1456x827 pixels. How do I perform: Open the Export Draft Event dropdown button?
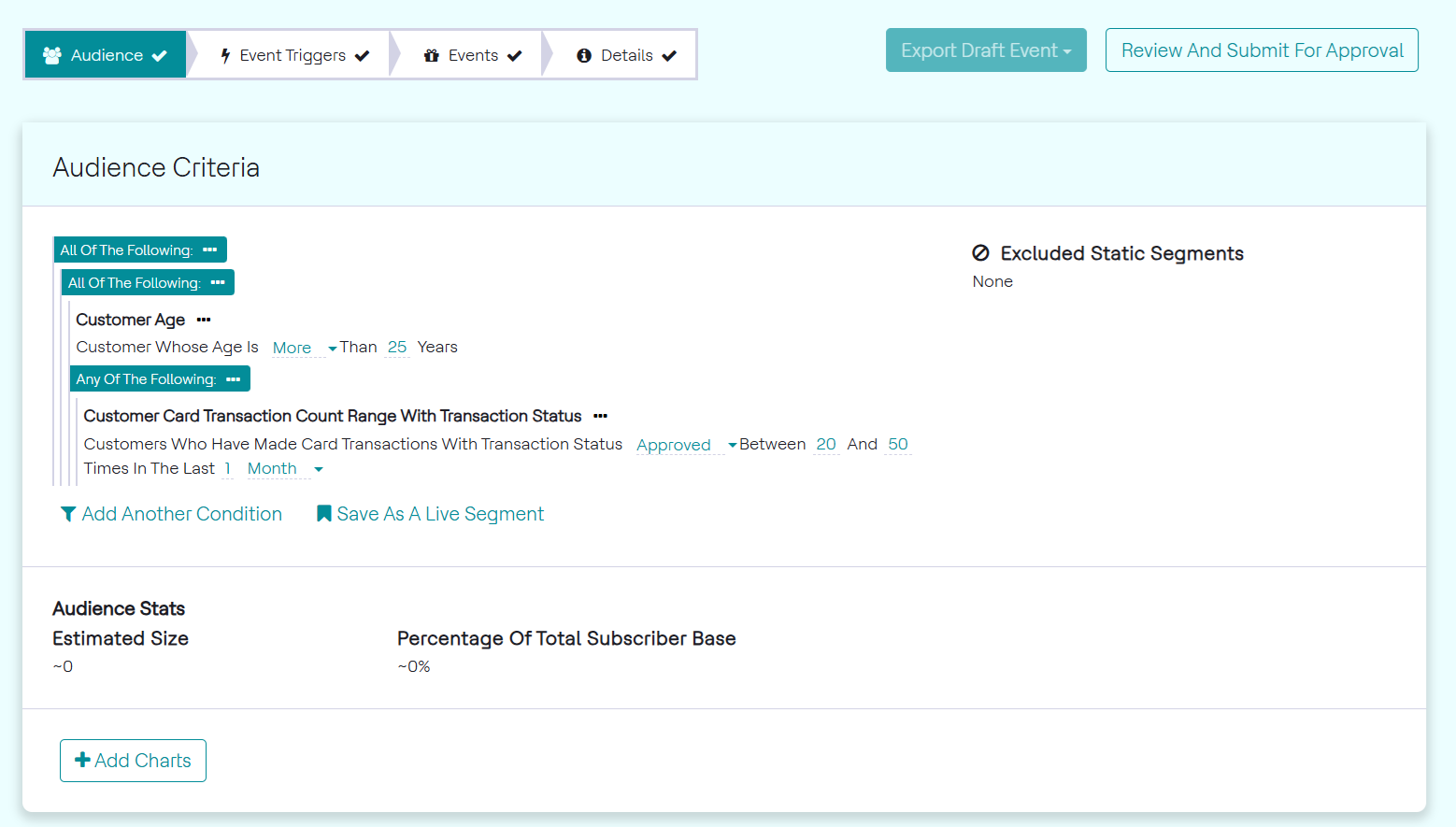point(986,50)
